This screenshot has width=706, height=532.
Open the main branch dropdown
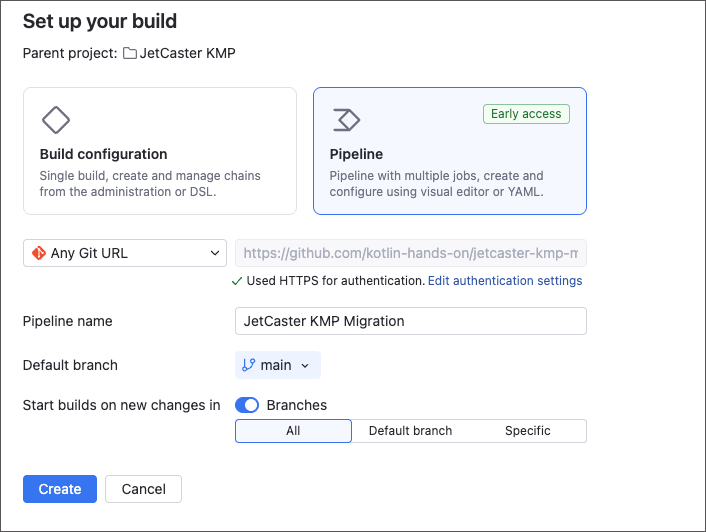(278, 365)
